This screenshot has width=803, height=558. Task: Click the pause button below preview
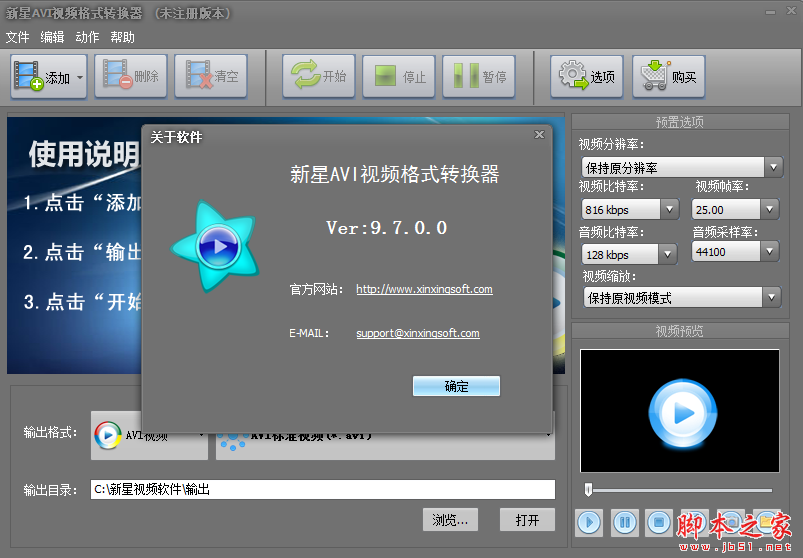[x=624, y=523]
